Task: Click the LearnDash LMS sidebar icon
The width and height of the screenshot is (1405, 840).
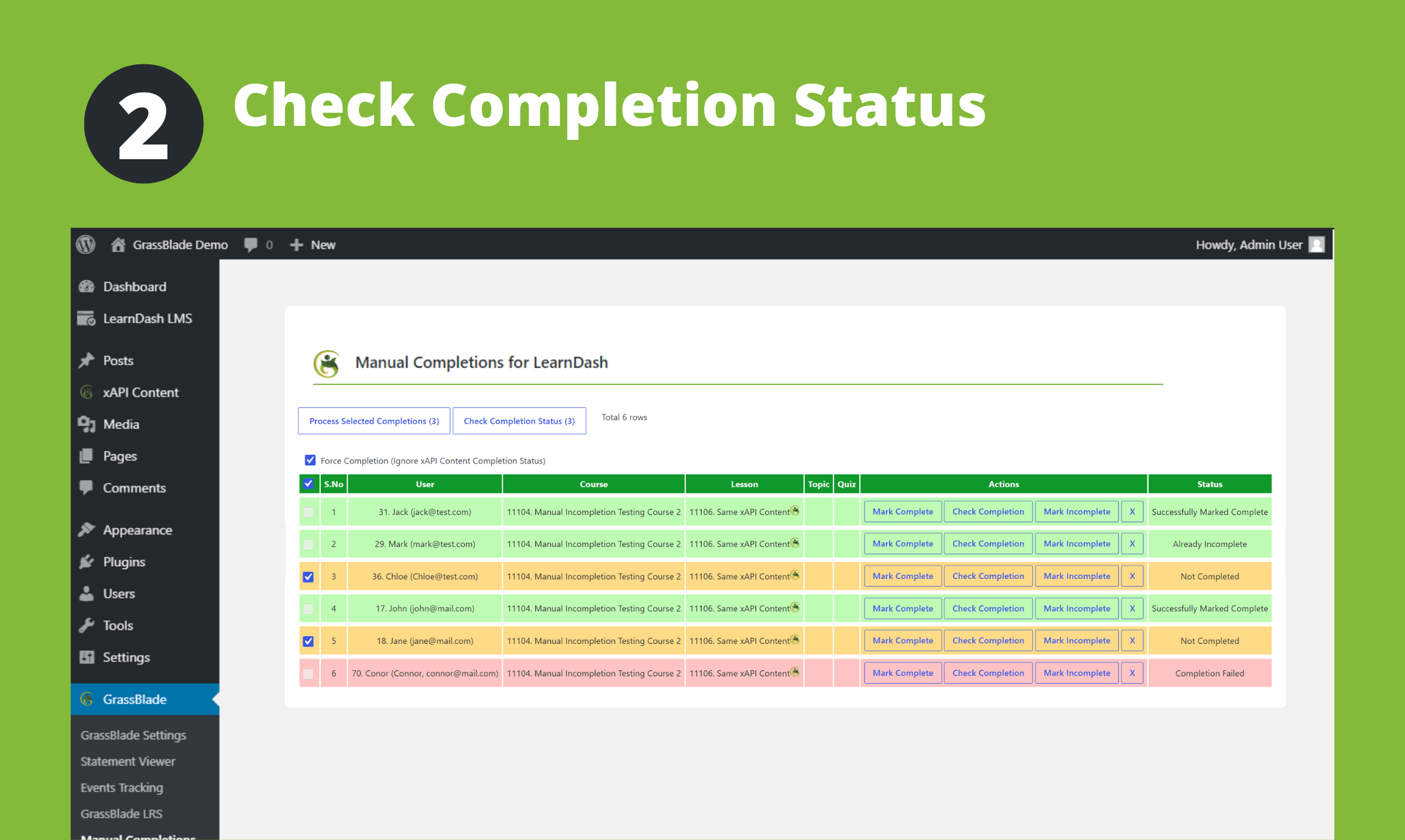Action: pos(87,318)
